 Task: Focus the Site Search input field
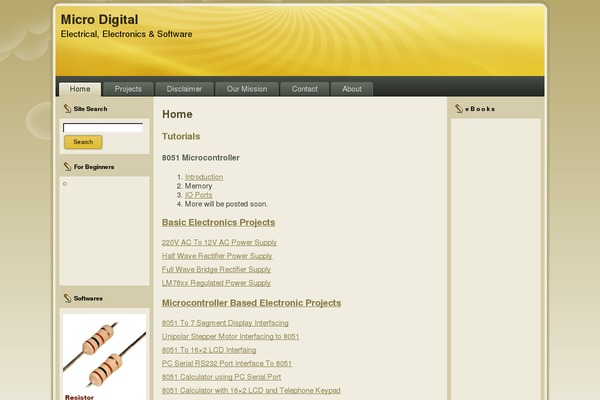coord(103,127)
